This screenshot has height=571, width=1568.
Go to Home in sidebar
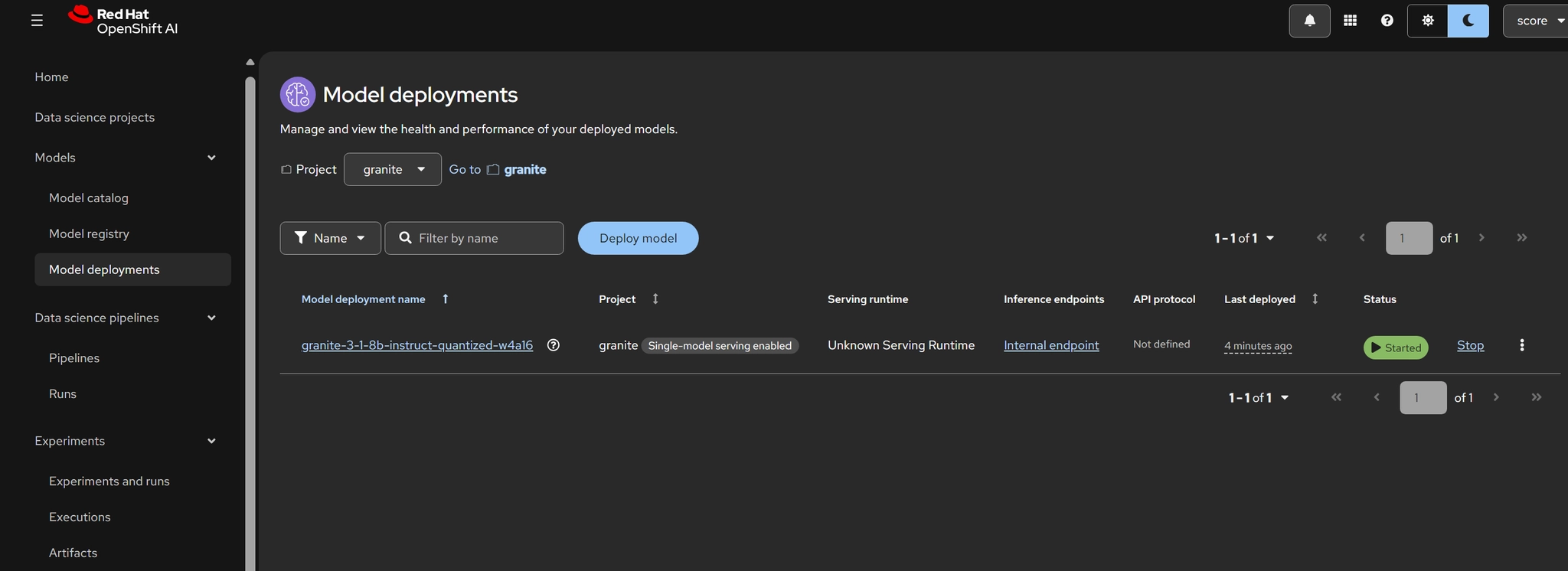[x=51, y=77]
